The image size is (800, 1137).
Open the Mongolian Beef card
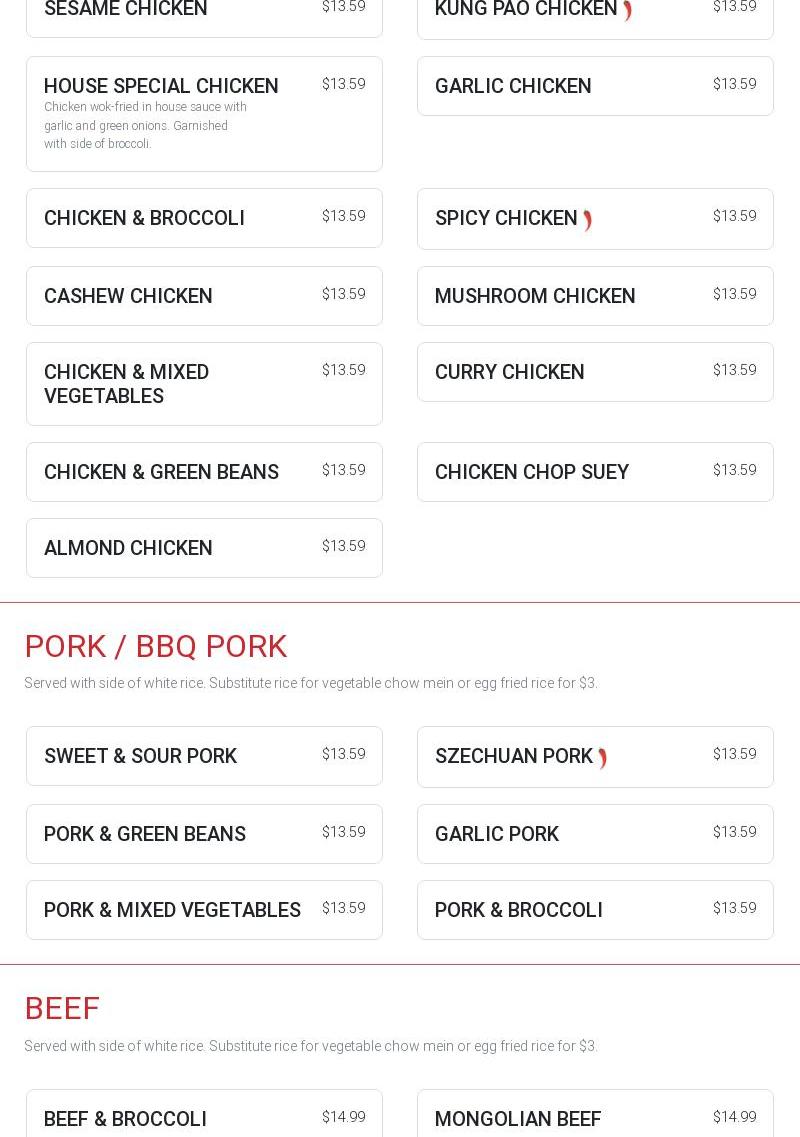595,1114
